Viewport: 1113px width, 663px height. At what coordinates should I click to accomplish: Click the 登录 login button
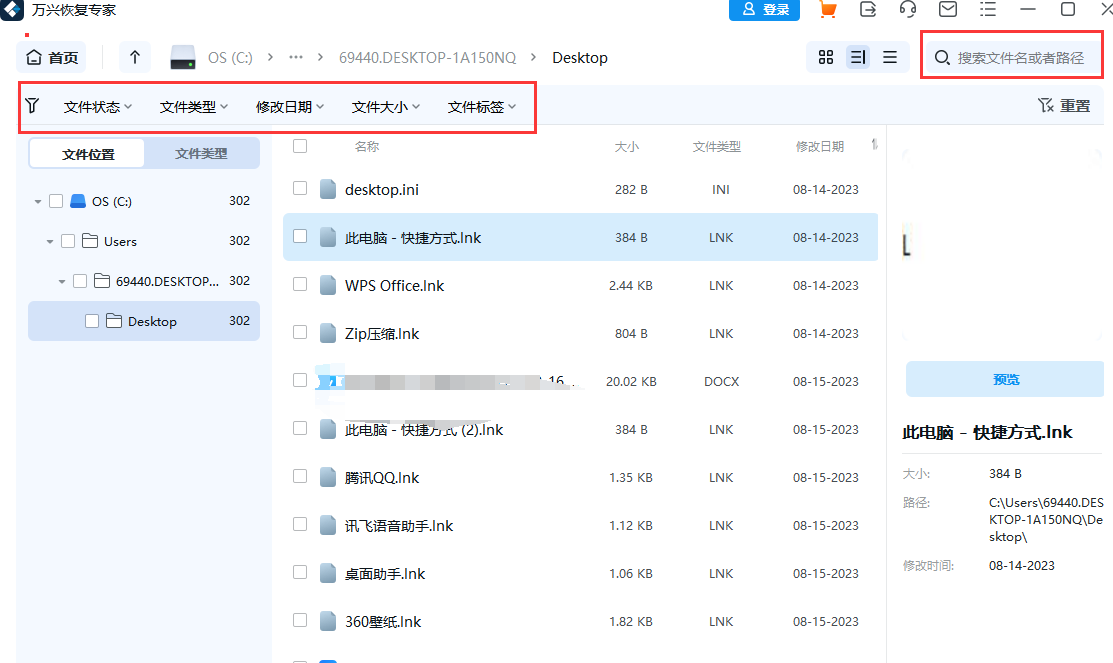click(x=764, y=10)
